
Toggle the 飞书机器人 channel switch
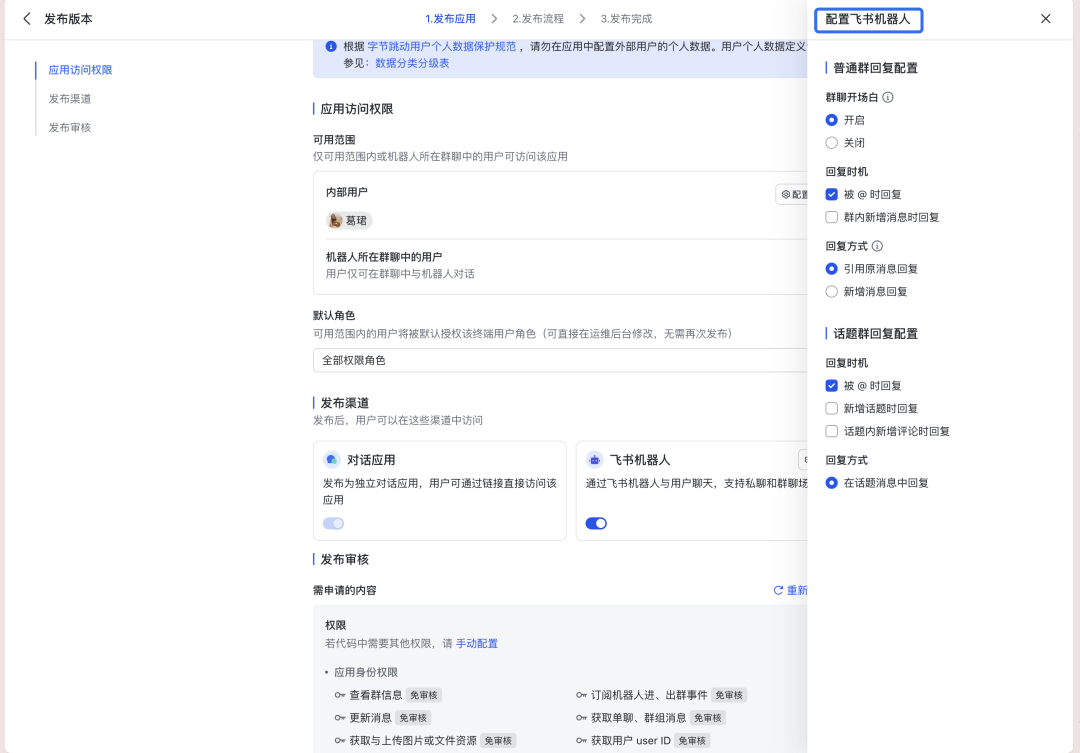[596, 524]
